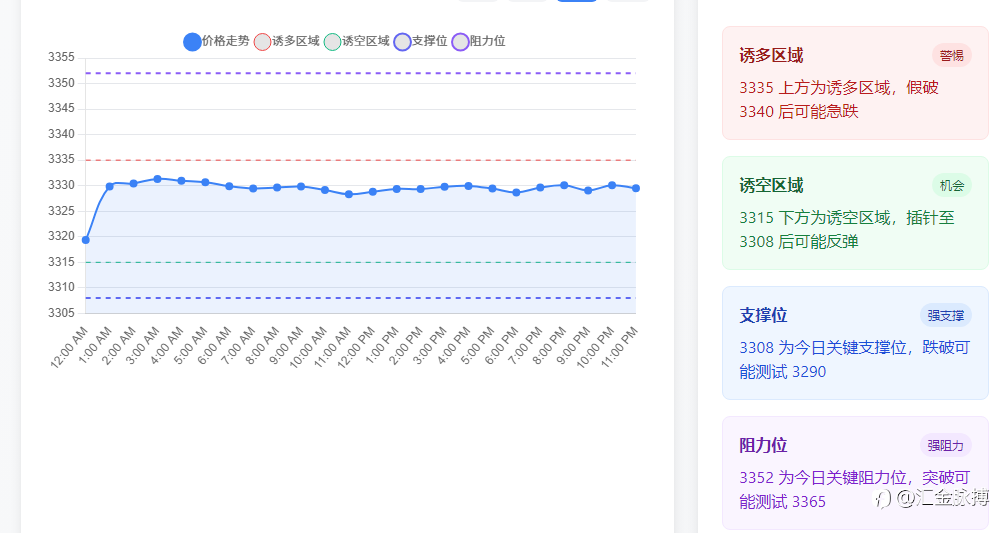Click the 机会 badge on 诱空区域 card
The height and width of the screenshot is (533, 1001).
pos(951,186)
